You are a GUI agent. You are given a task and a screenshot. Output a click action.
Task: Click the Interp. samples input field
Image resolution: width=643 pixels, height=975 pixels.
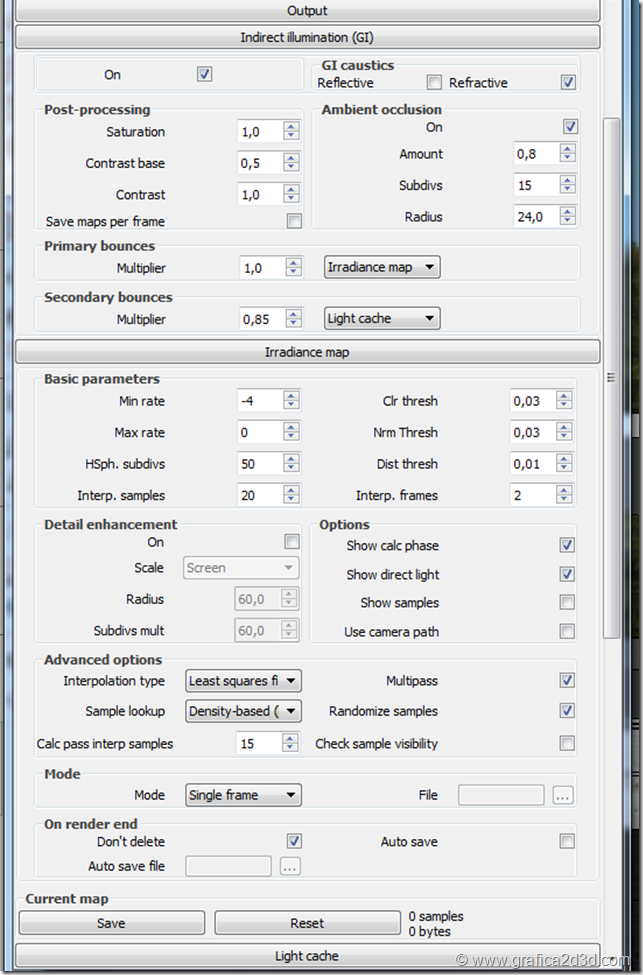(259, 496)
